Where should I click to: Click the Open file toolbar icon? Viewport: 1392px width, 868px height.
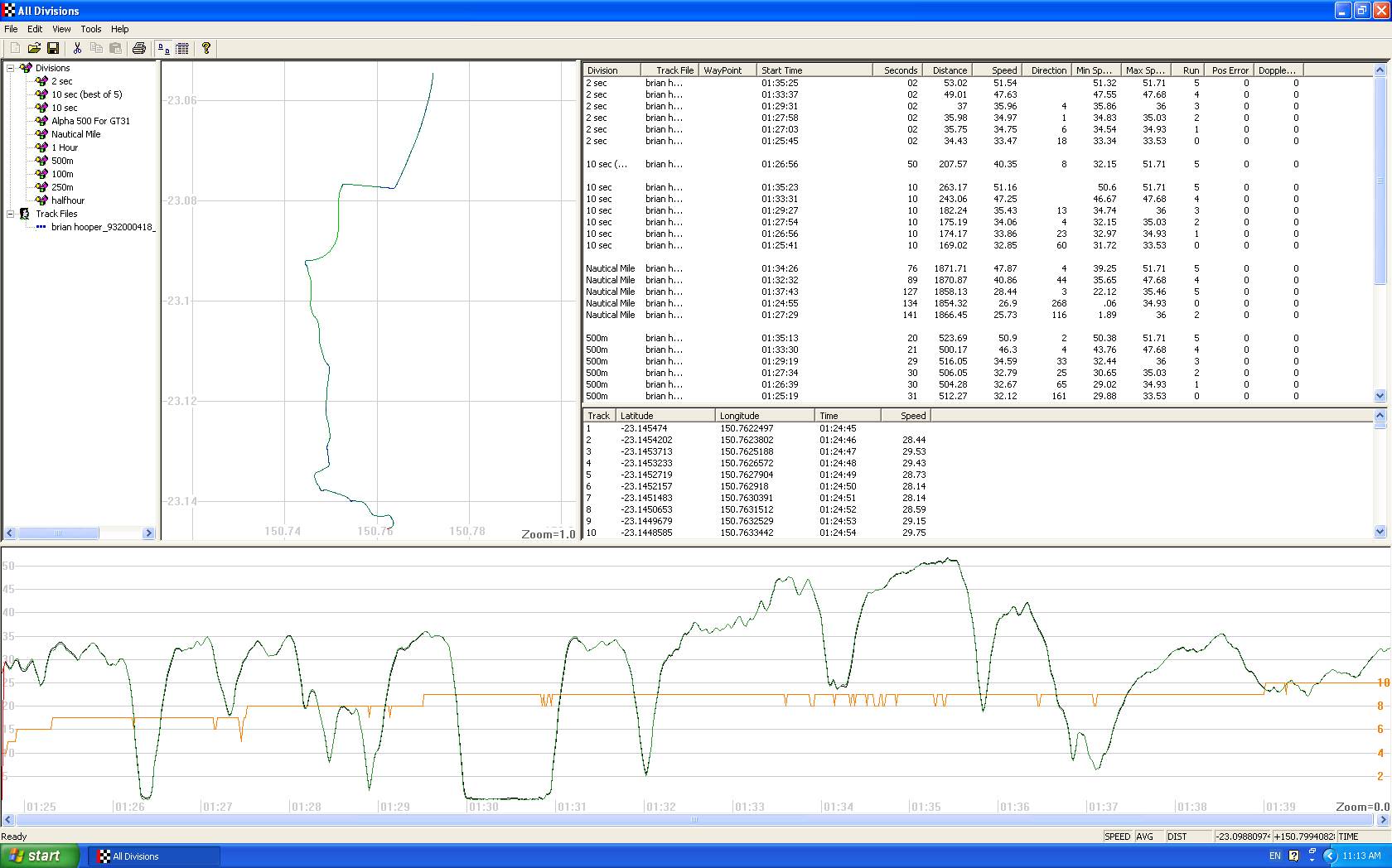(34, 49)
